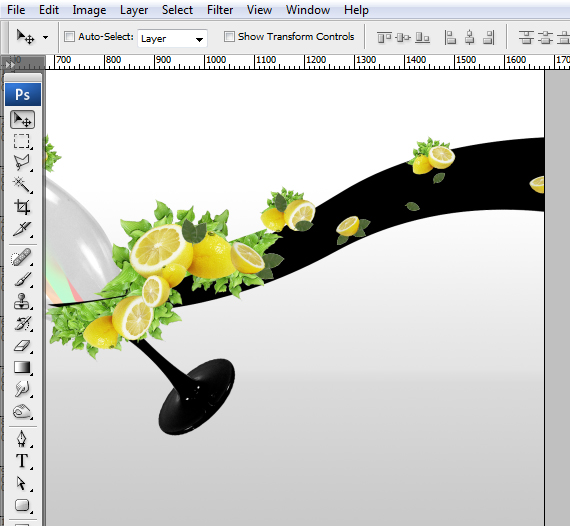Select the Polygonal Lasso tool
Image resolution: width=570 pixels, height=526 pixels.
point(22,162)
